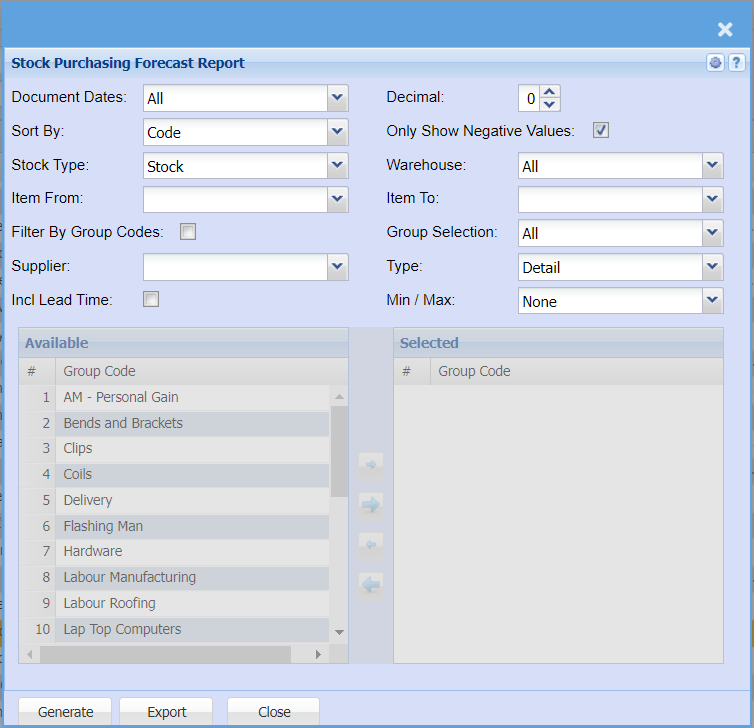Close the dialog with the white X icon

[725, 30]
